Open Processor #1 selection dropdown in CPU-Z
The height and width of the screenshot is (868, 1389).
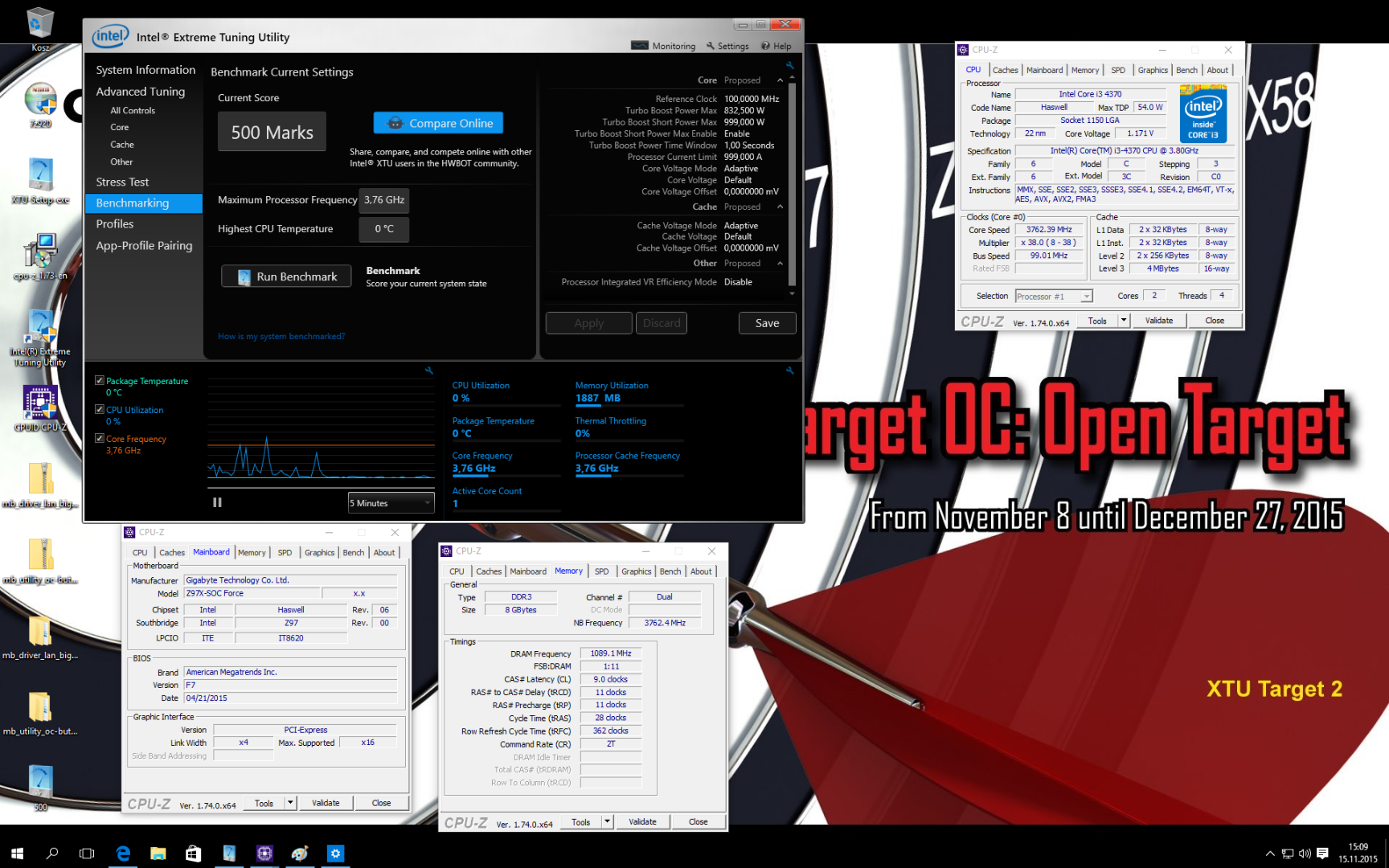tap(1054, 297)
